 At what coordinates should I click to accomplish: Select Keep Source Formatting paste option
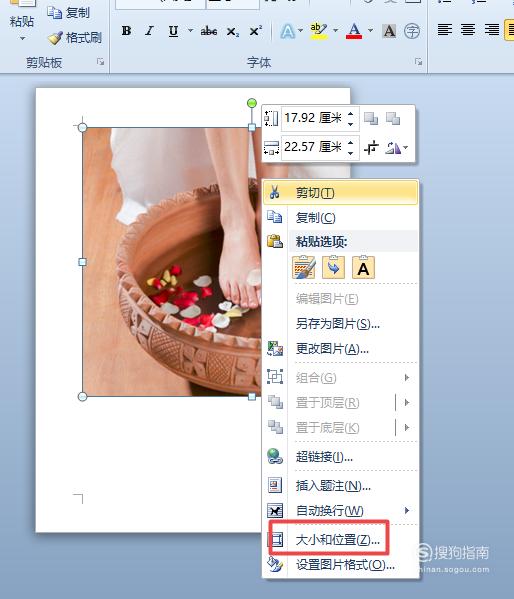[304, 267]
